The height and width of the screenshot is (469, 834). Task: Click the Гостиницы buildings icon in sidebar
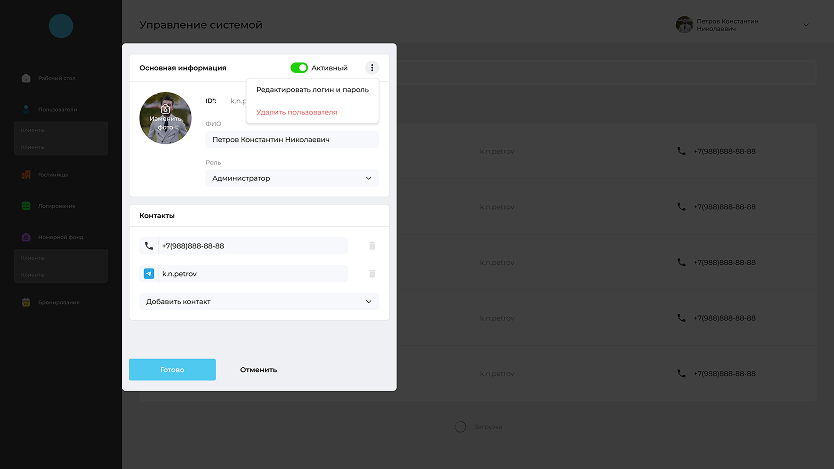26,174
